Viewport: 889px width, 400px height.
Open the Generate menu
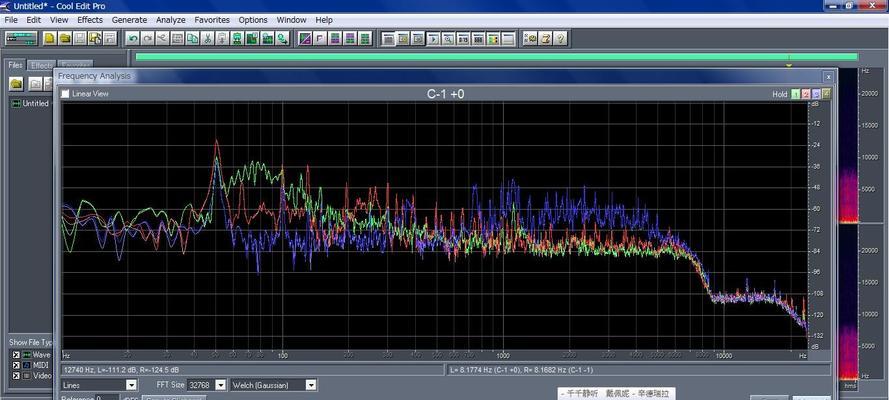point(129,20)
